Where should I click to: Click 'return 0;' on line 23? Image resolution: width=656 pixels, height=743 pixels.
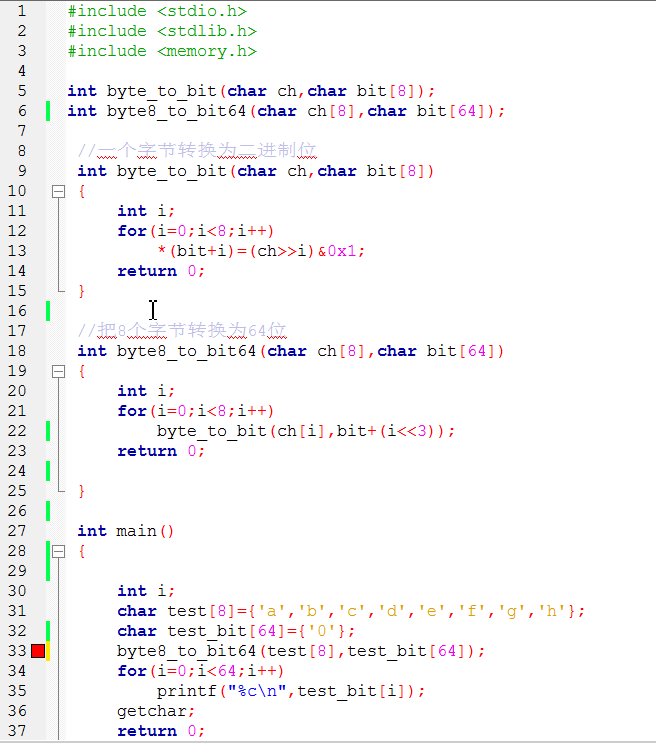161,451
